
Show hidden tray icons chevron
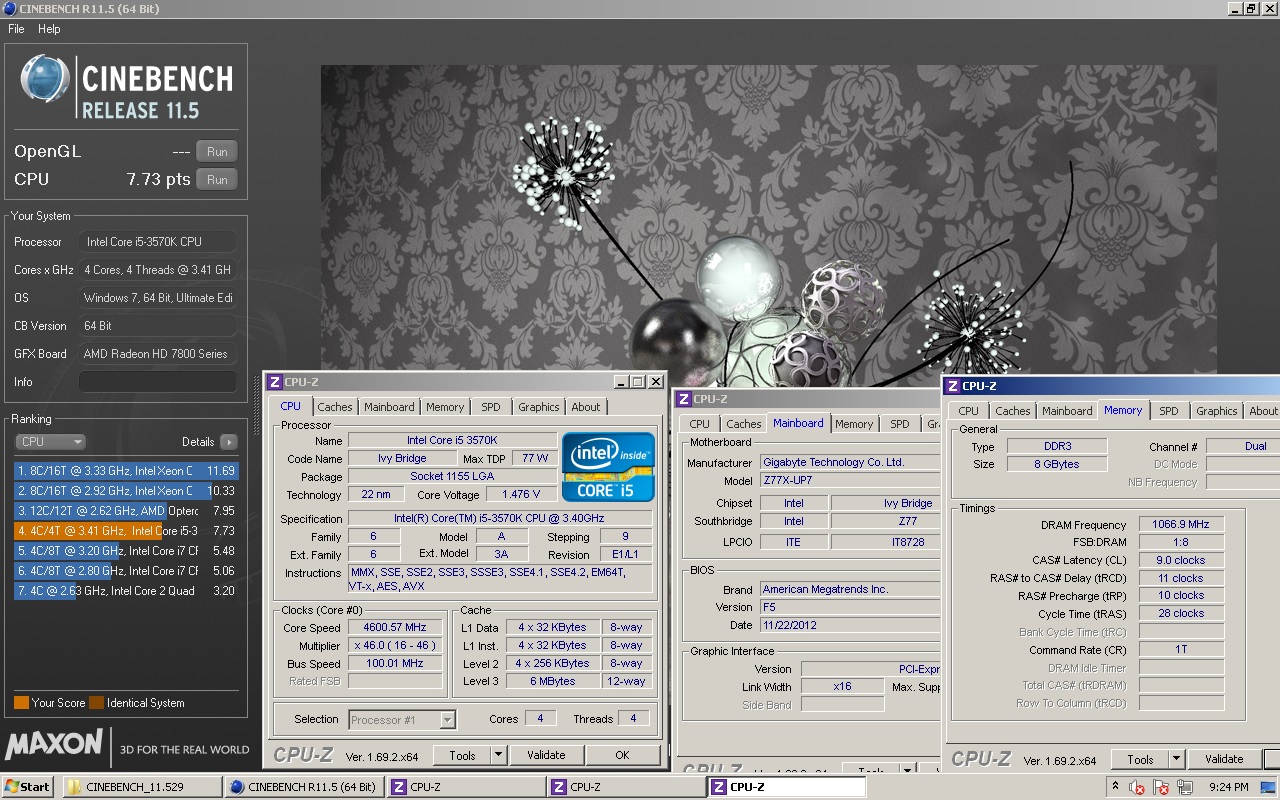click(1115, 787)
